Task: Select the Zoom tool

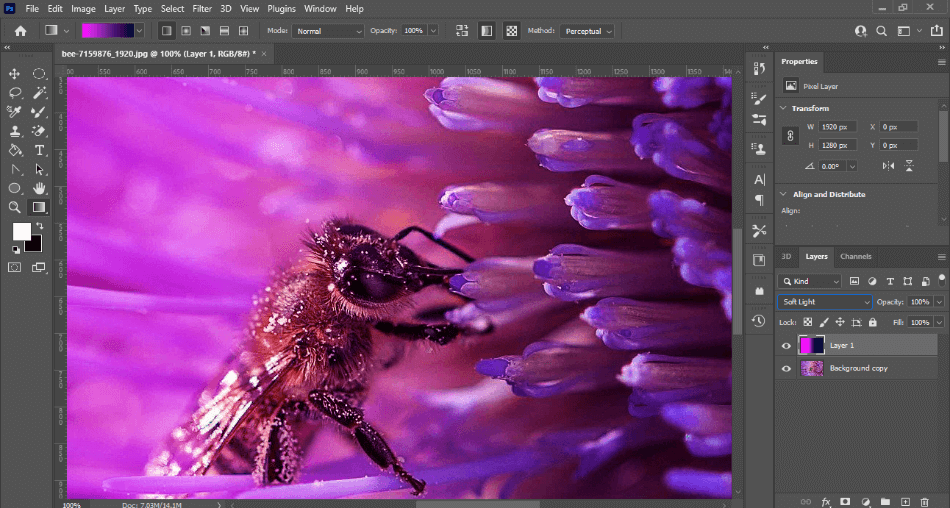Action: [15, 207]
